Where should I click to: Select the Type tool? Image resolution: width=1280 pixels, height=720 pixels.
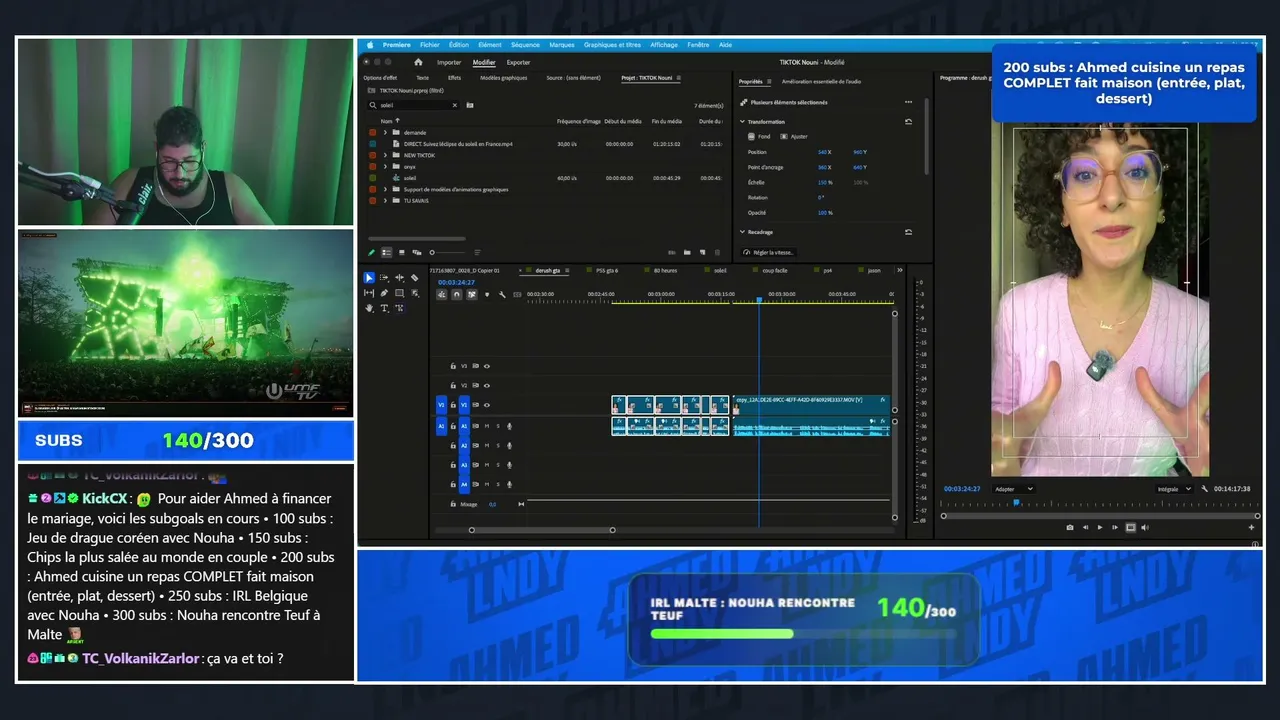click(x=384, y=308)
